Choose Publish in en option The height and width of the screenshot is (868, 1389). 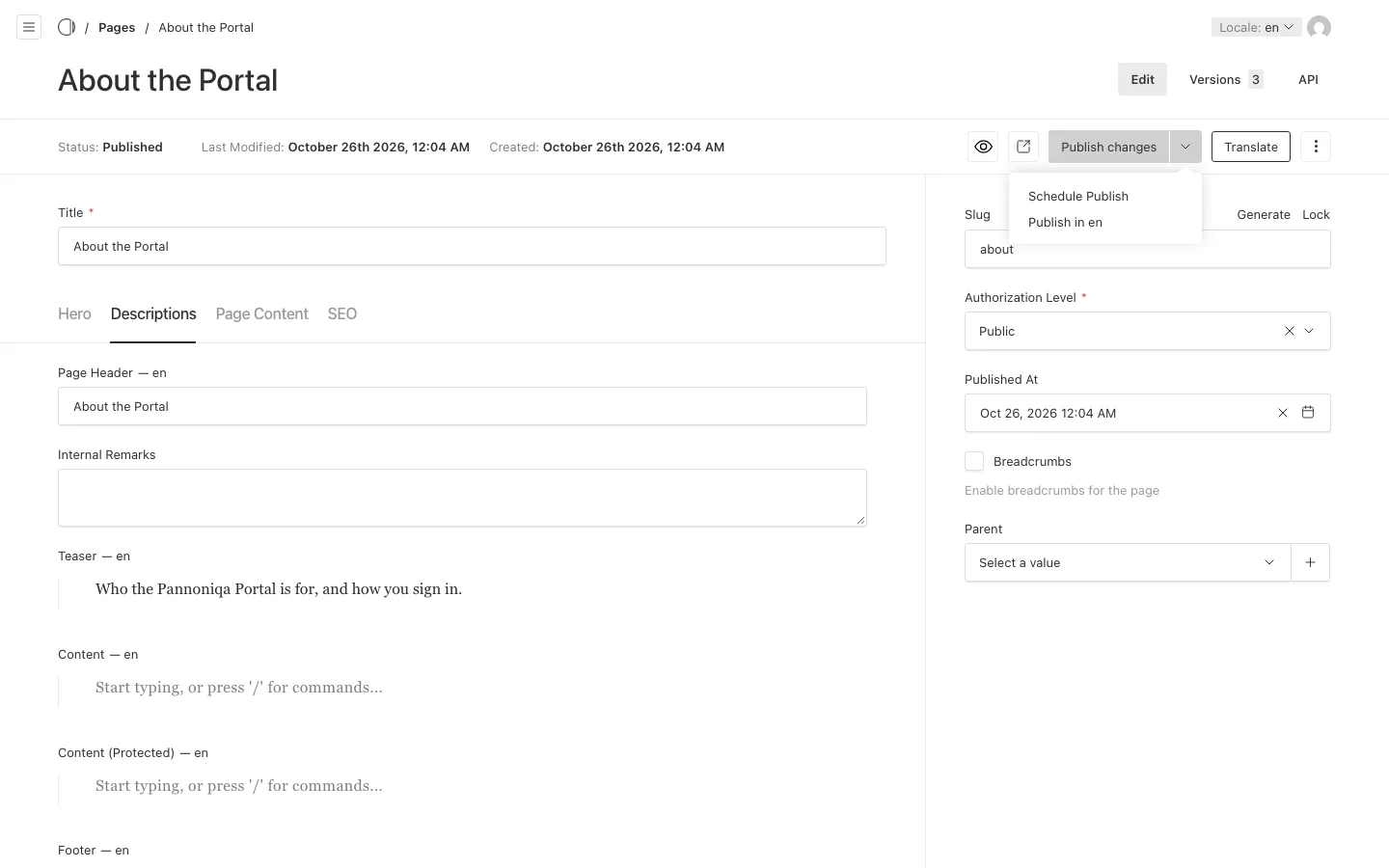1065,222
